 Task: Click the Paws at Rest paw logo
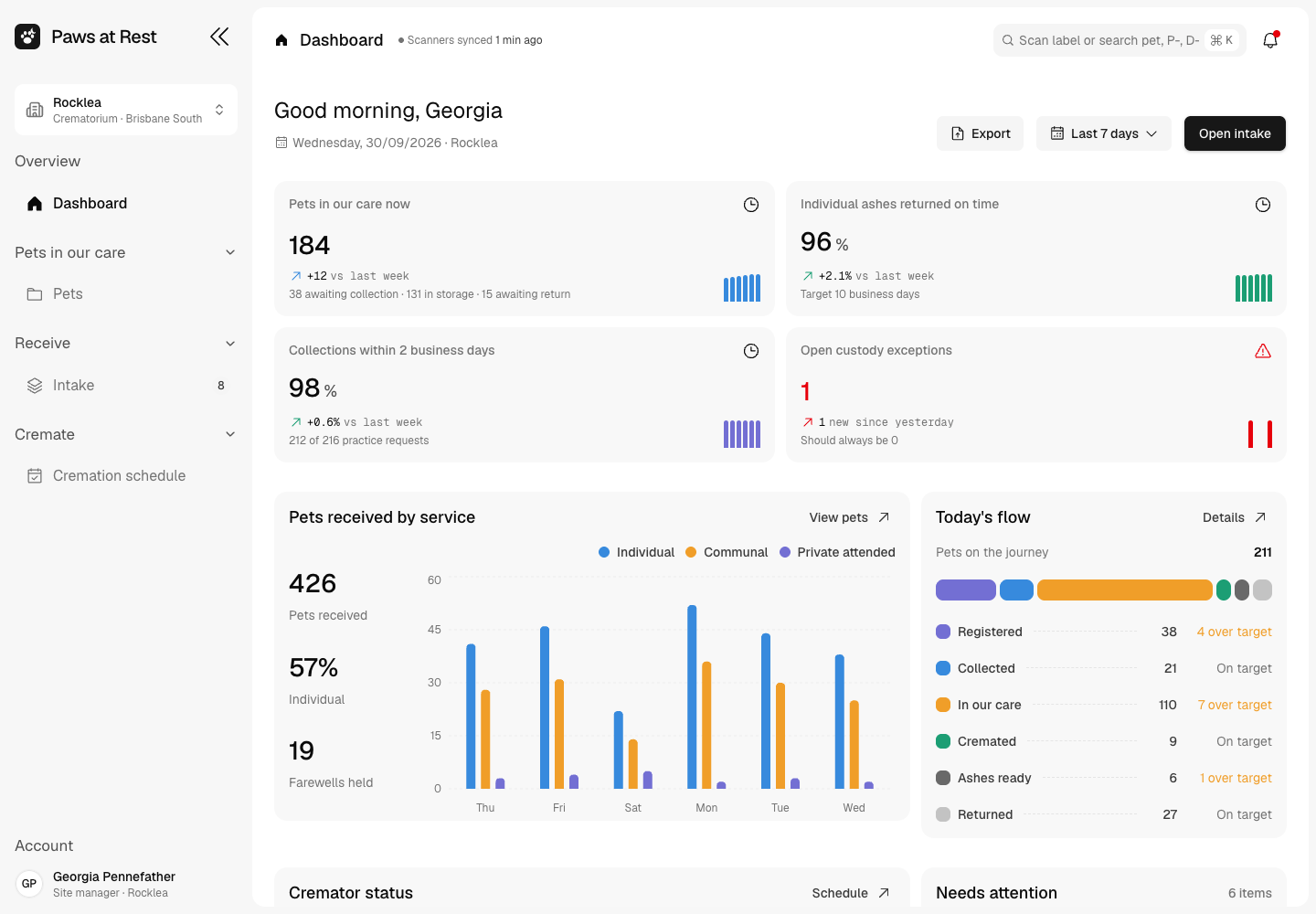pos(27,37)
